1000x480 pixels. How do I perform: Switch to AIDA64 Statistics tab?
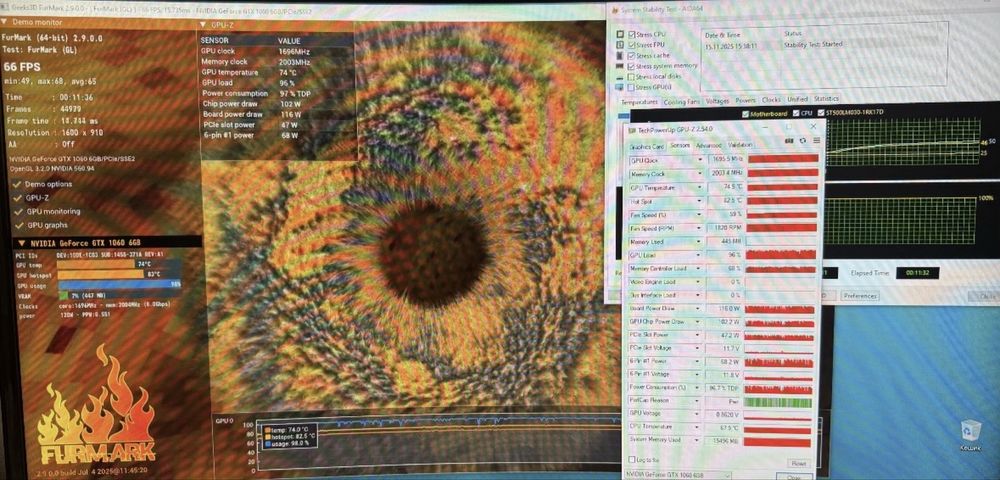826,99
